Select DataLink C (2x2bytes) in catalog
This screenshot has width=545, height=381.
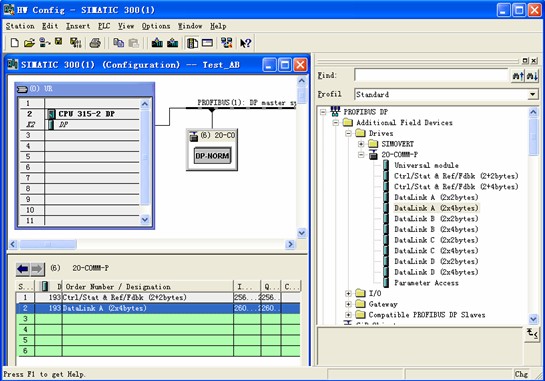(x=436, y=240)
